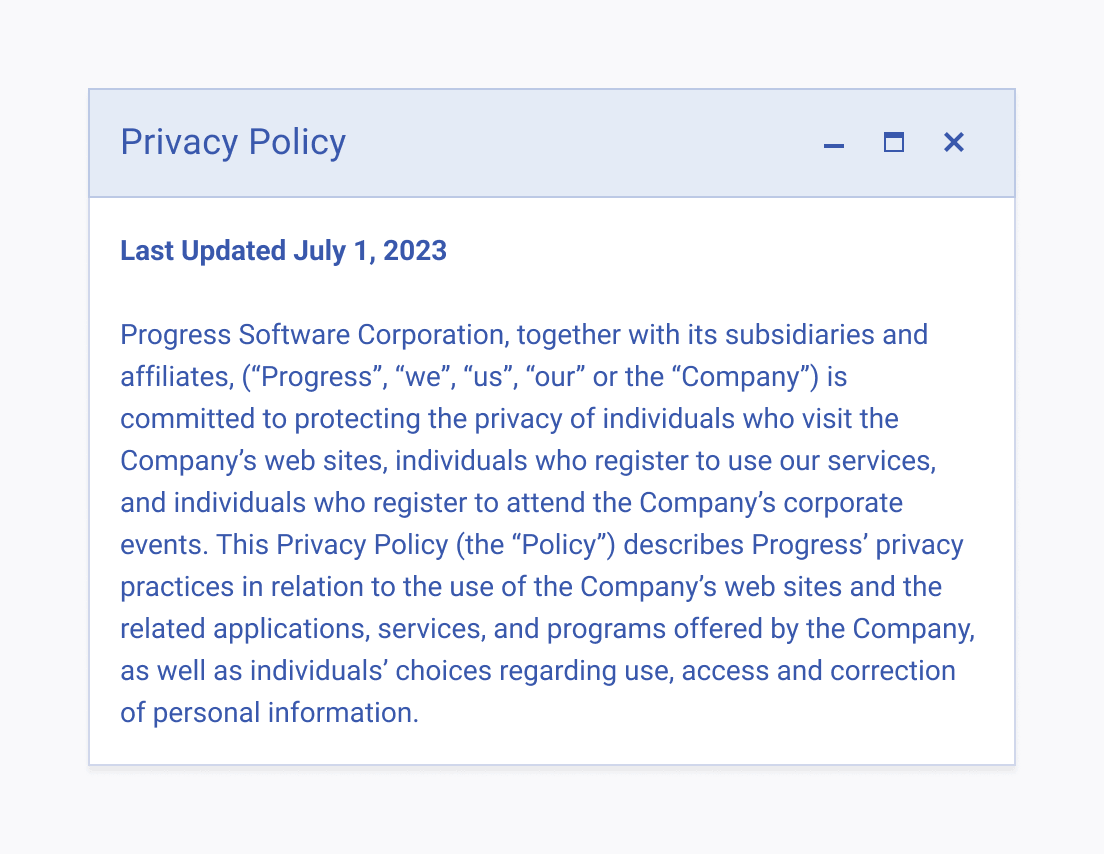
Task: Click the Last Updated July 1, 2023 heading
Action: click(283, 251)
